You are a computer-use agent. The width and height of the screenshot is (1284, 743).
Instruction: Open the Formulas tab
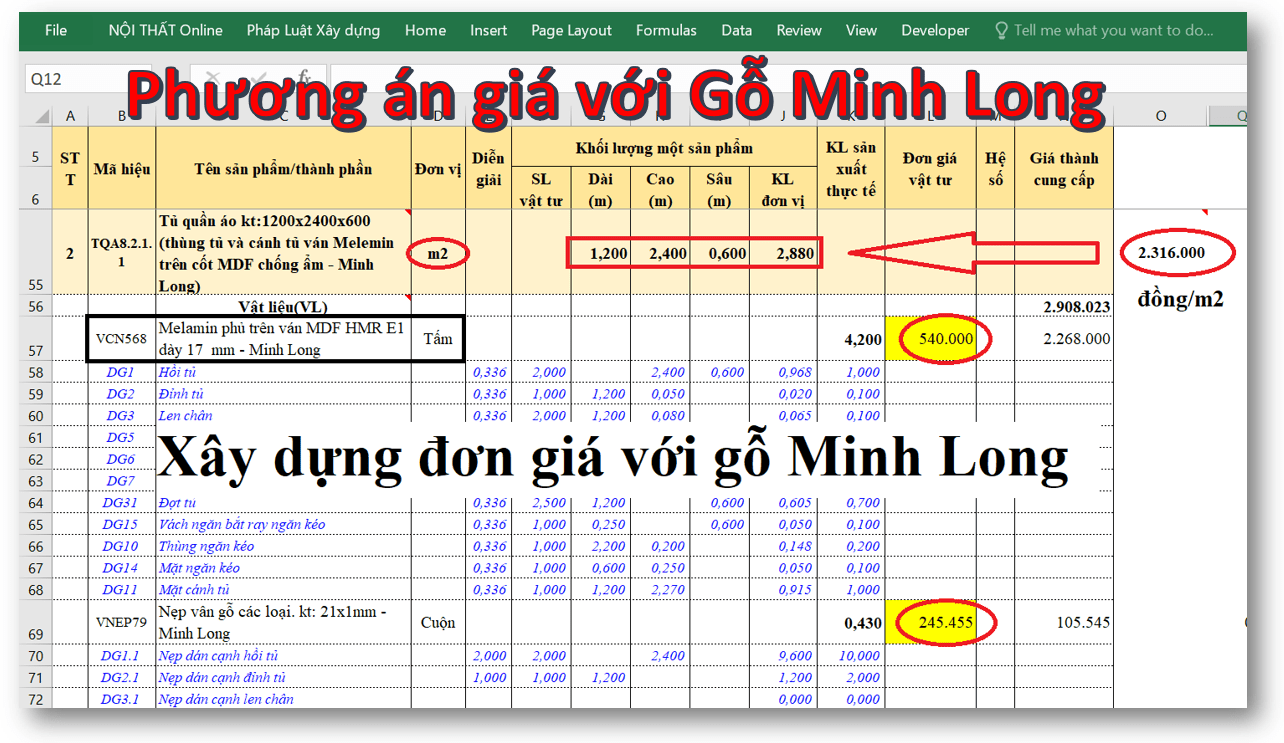coord(668,30)
